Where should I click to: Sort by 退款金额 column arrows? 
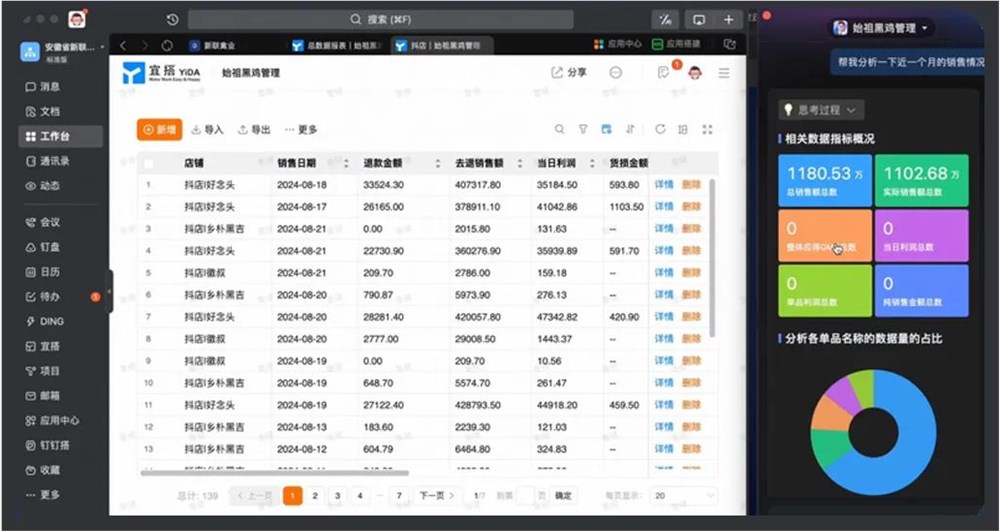click(438, 164)
